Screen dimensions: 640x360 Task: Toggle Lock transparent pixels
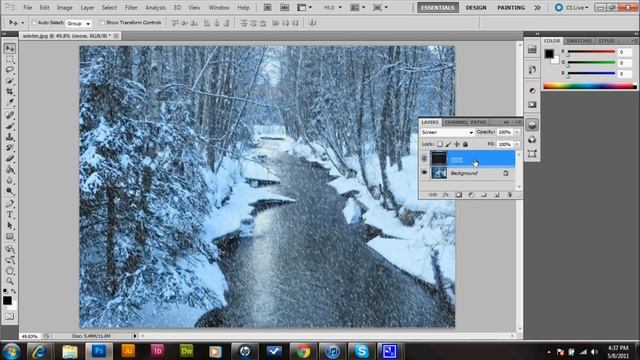[440, 144]
